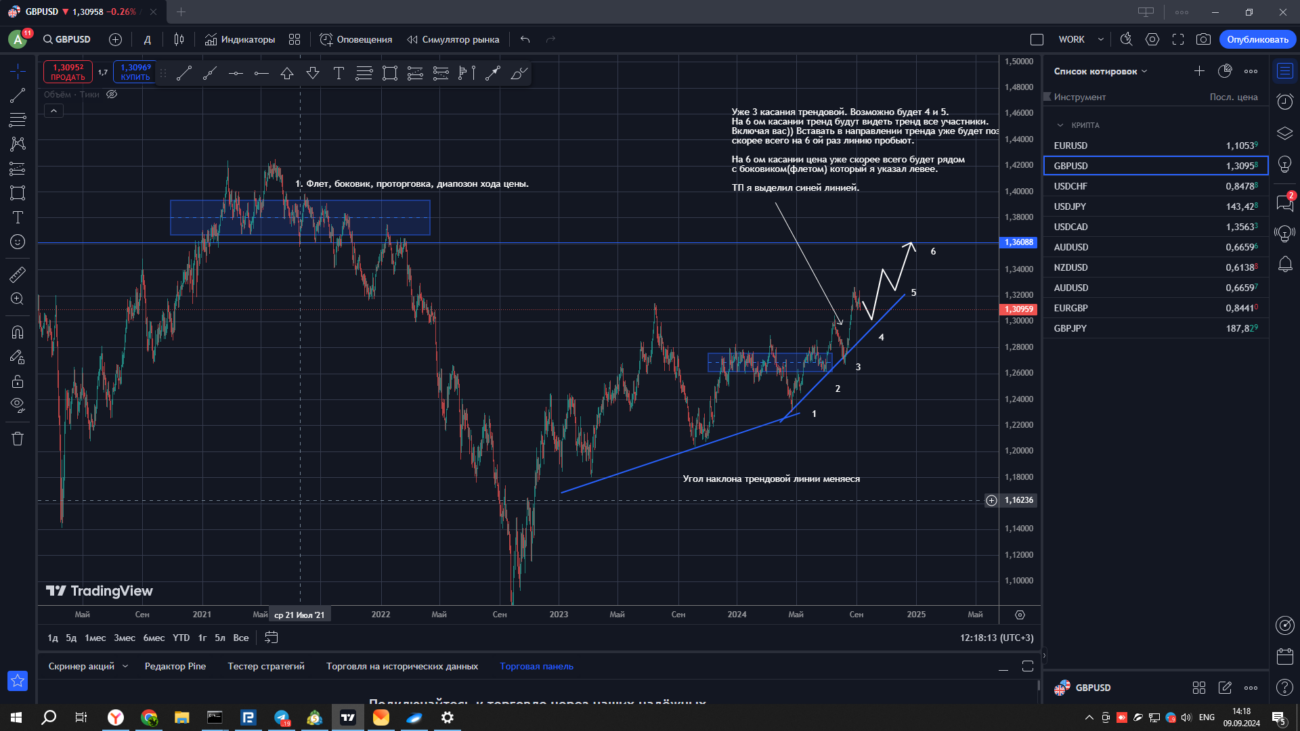
Task: Click the Опубликовать button
Action: tap(1257, 39)
